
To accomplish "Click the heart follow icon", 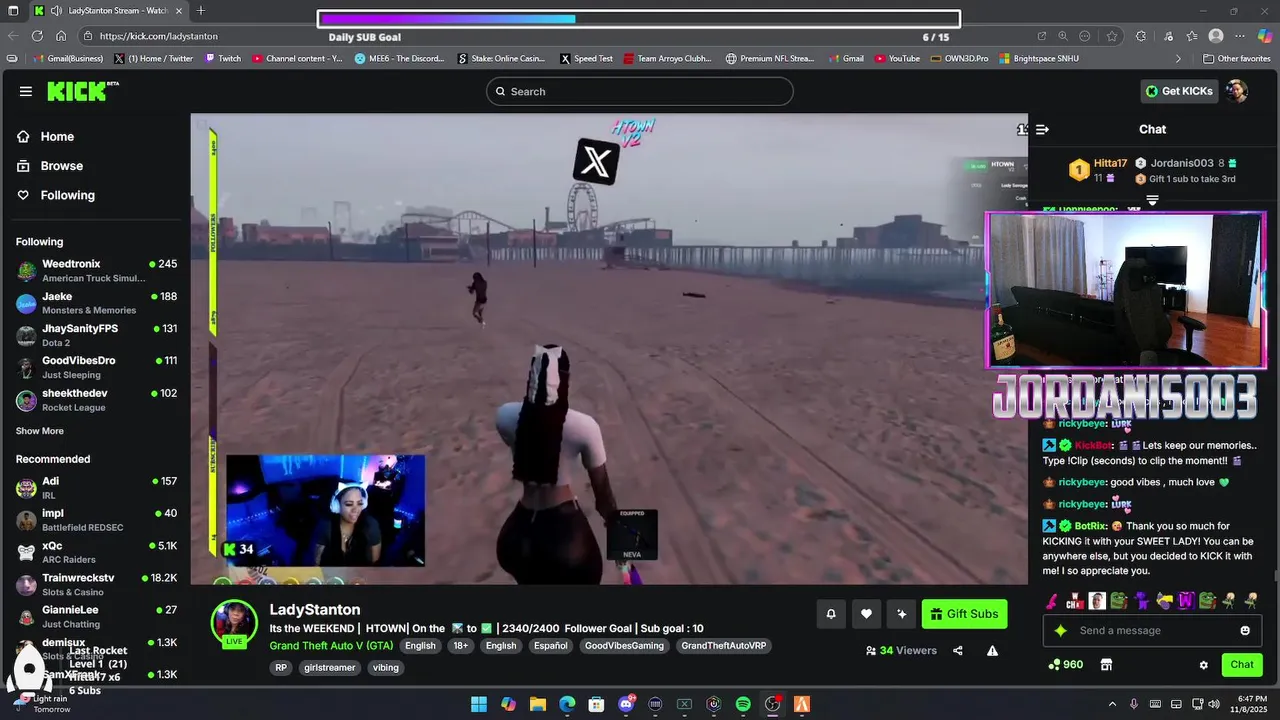I will coord(866,614).
